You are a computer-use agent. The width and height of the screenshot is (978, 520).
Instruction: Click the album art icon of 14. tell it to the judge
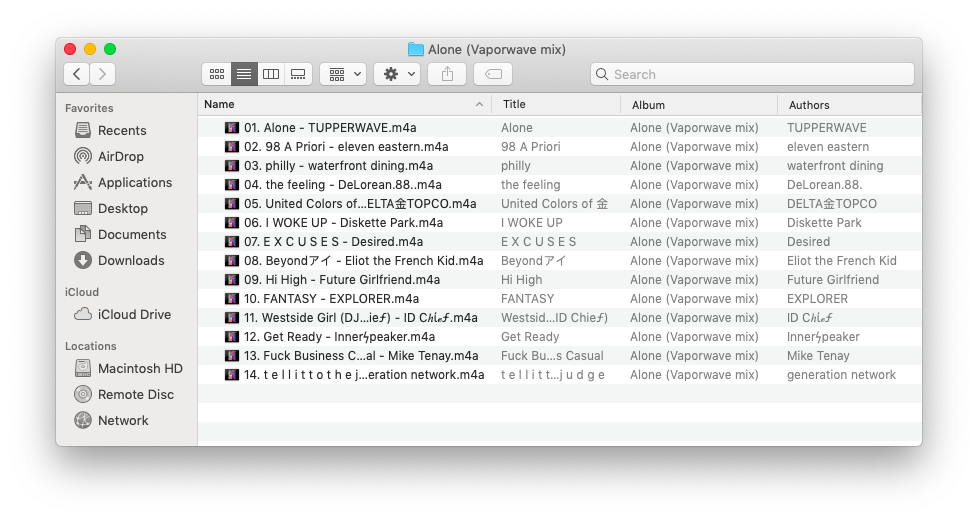(232, 375)
